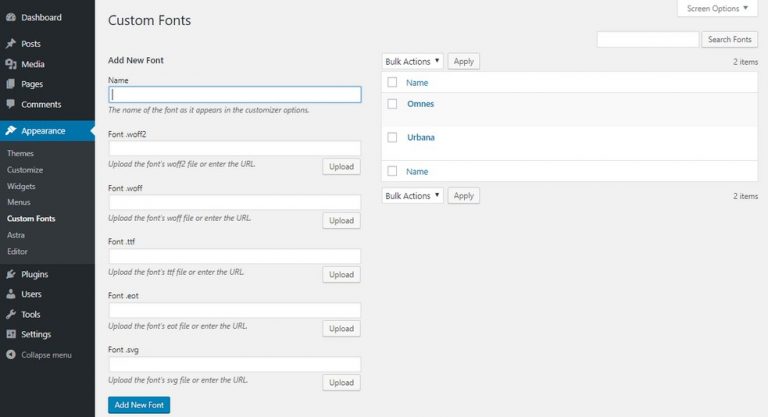Click the Posts pushpin icon
The image size is (768, 417).
pos(11,44)
